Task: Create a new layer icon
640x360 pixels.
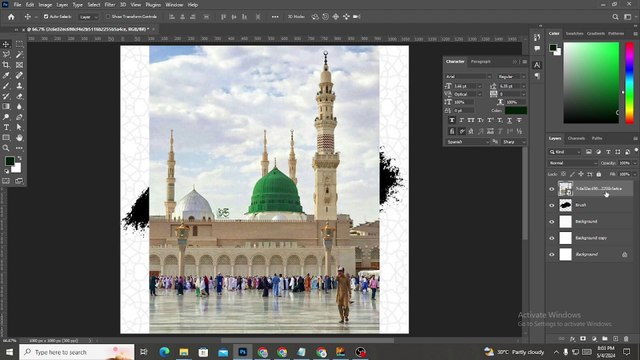Action: [616, 339]
